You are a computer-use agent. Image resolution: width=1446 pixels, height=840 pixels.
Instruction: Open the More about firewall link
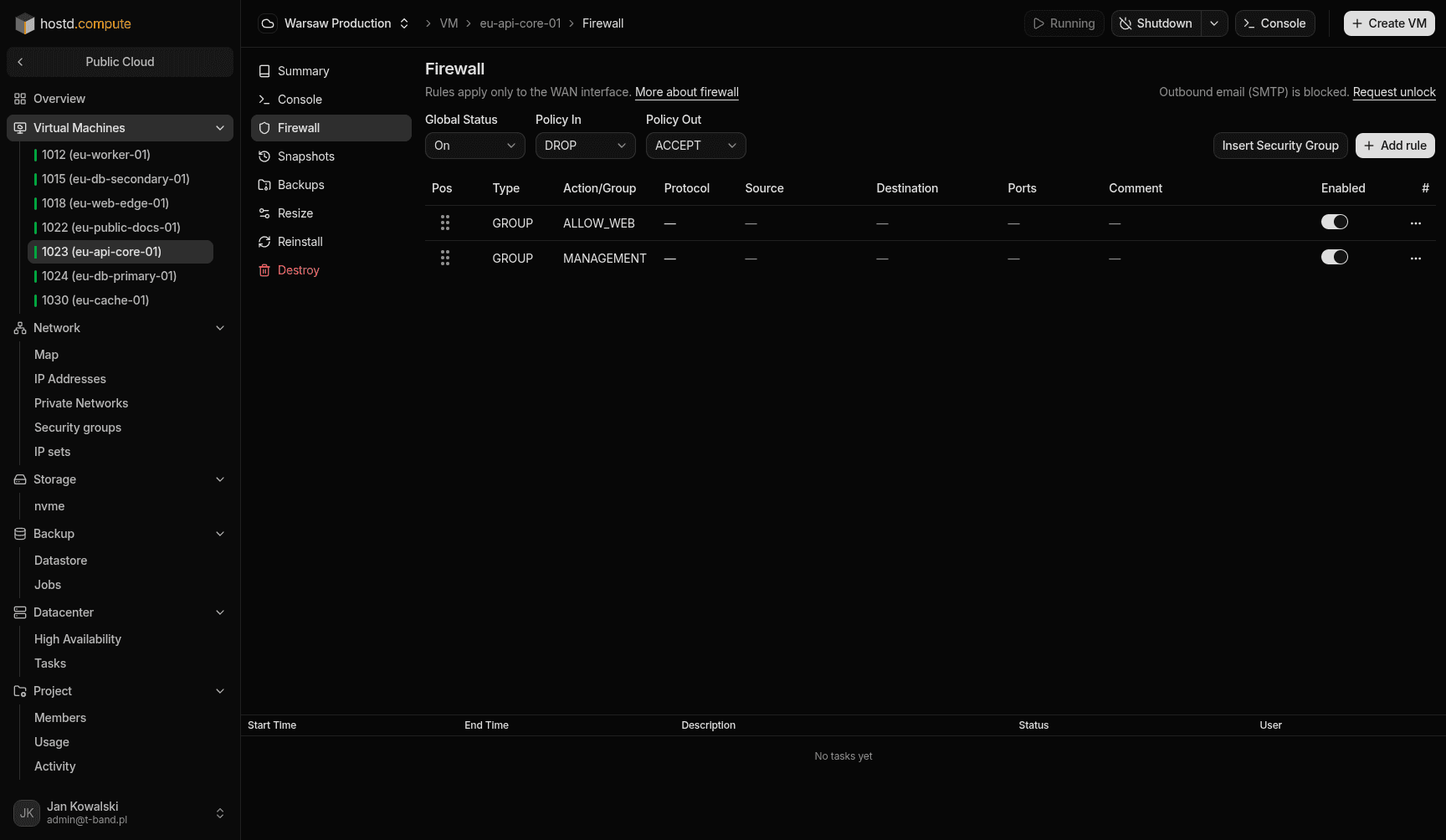[x=687, y=92]
